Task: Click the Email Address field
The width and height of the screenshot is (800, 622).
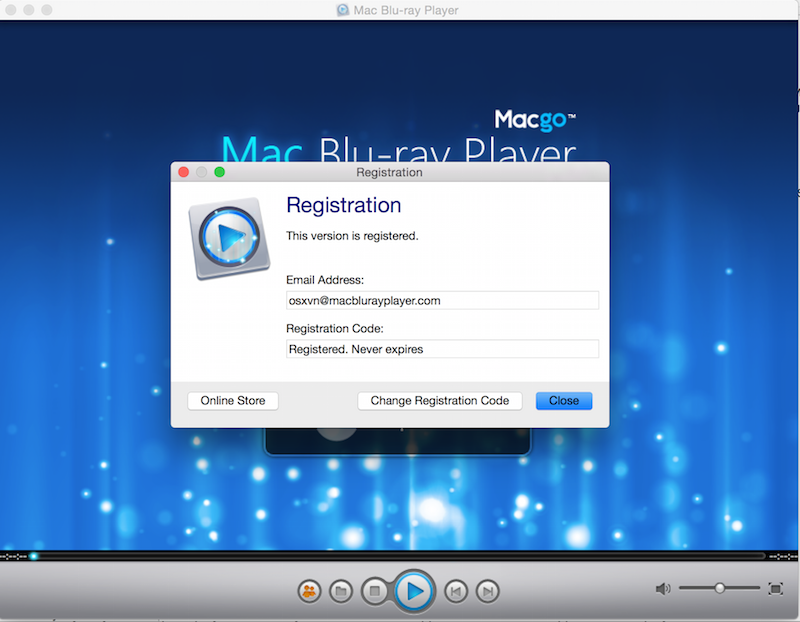Action: point(442,300)
